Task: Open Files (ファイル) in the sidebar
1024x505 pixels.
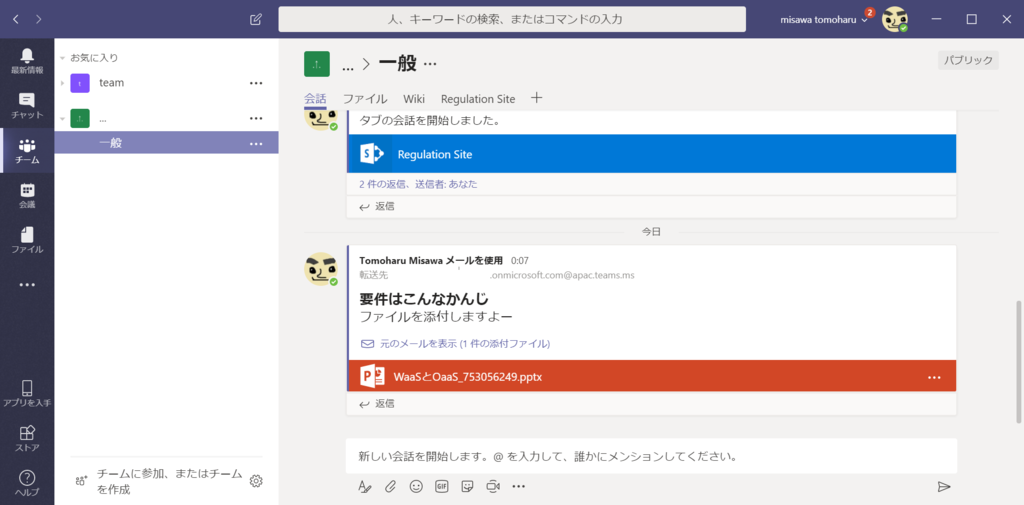Action: [x=27, y=240]
